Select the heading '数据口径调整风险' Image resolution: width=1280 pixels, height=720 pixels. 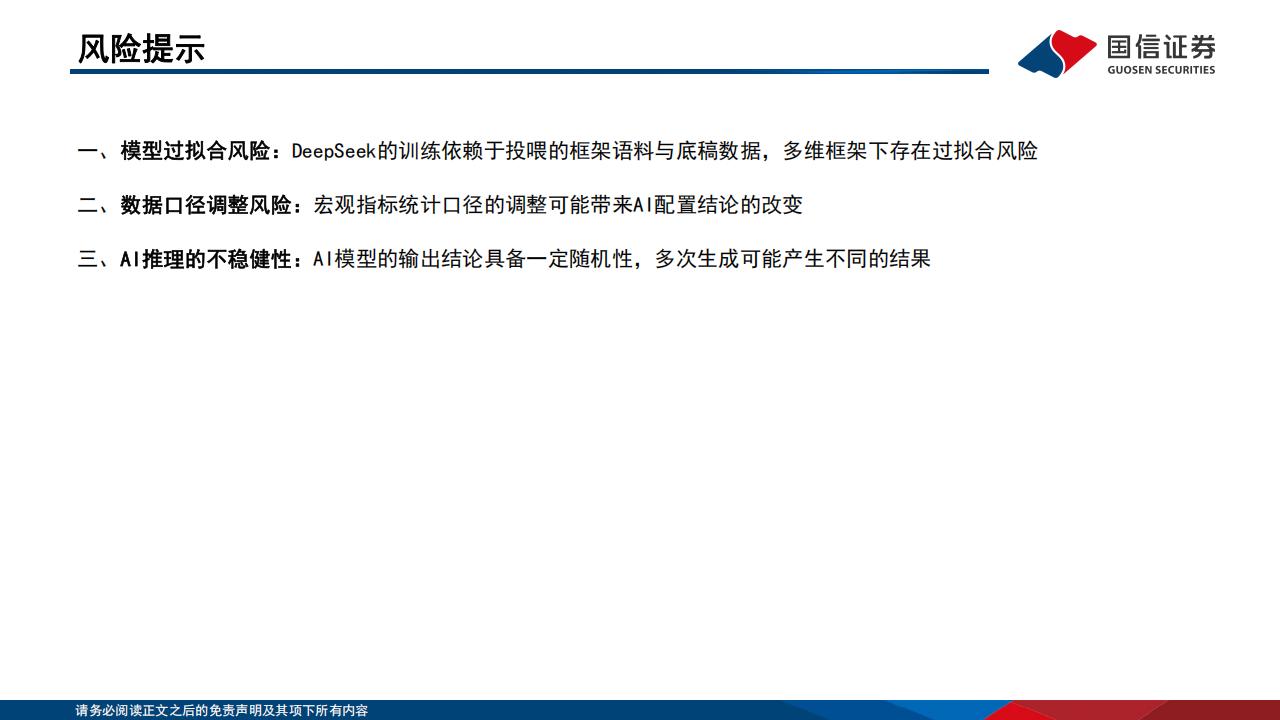(x=206, y=205)
